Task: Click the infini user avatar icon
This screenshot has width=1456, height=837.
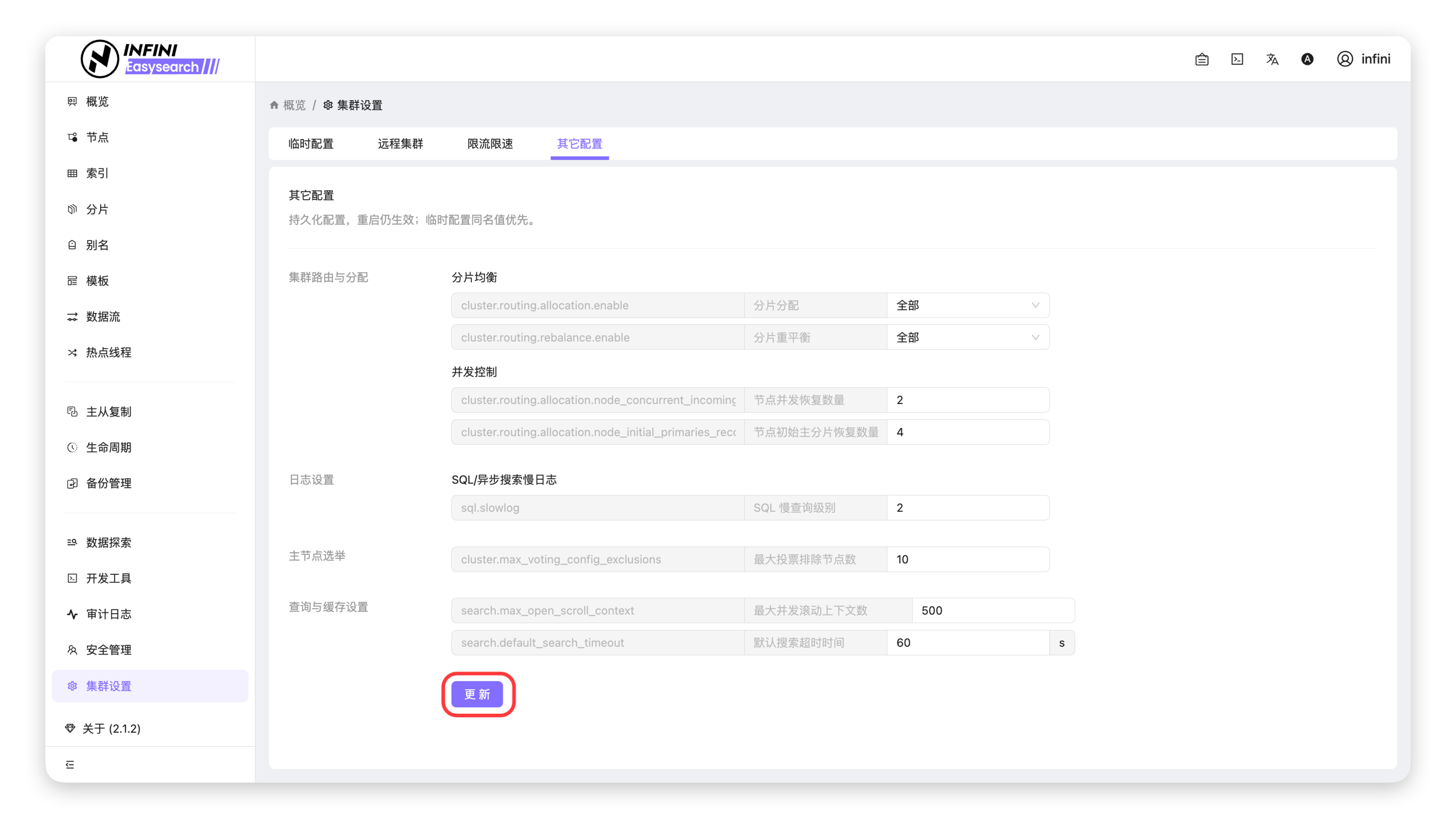Action: [x=1345, y=59]
